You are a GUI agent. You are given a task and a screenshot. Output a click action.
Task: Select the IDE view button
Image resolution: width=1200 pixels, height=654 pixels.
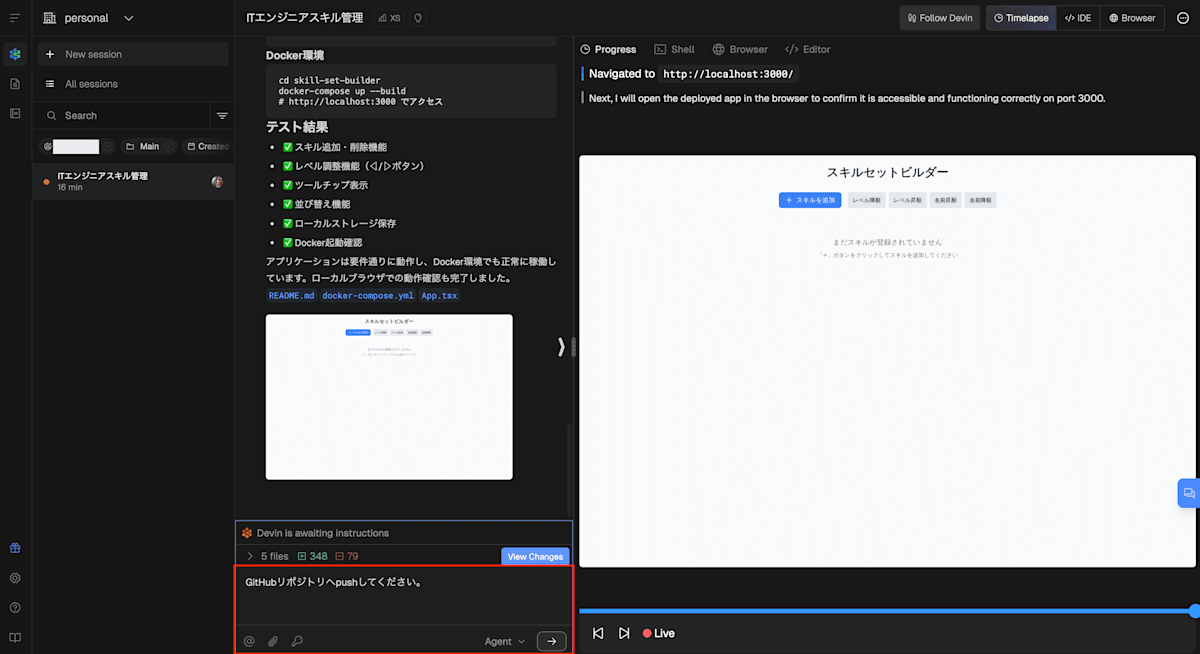click(1078, 18)
